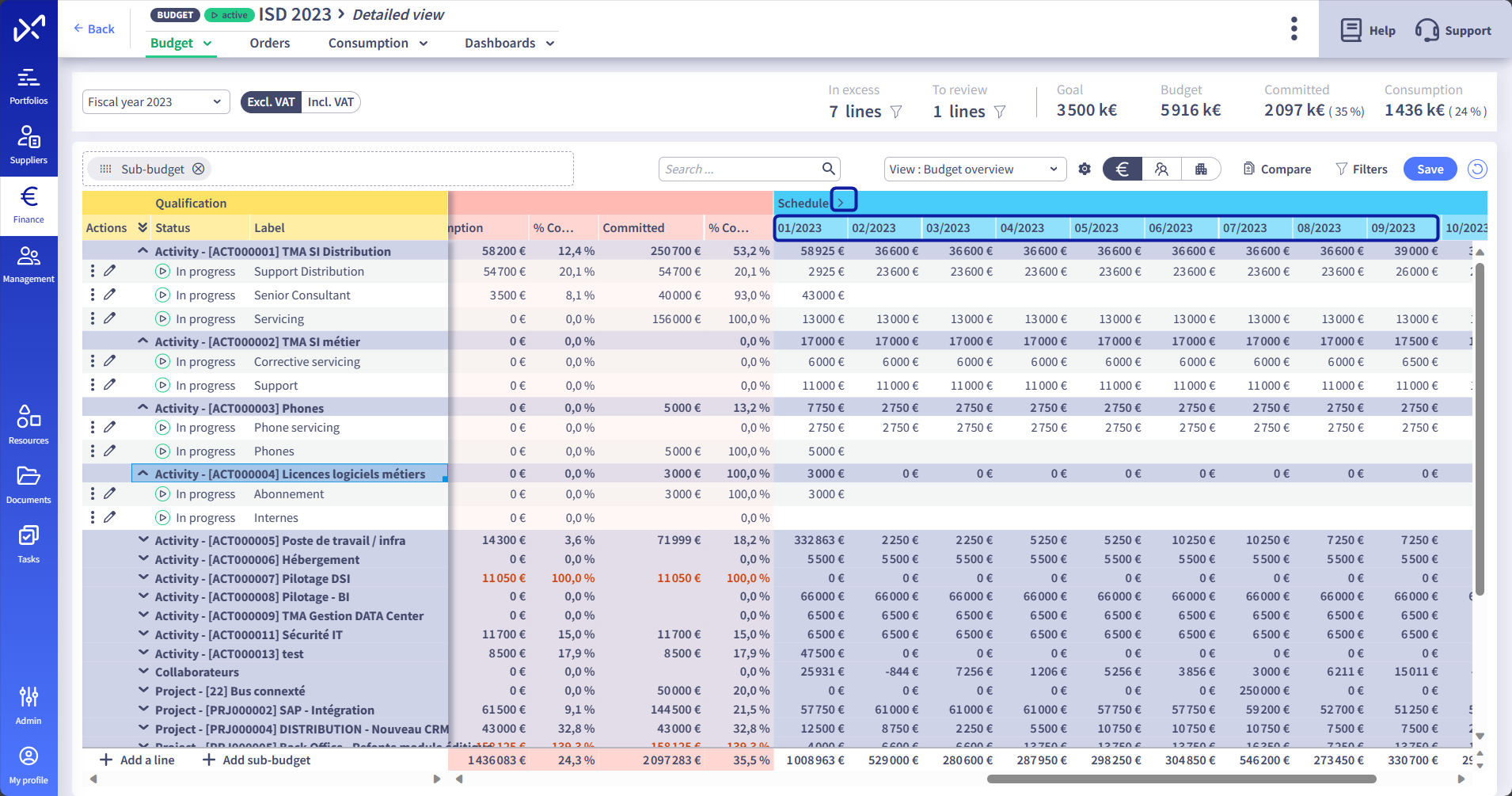1512x796 pixels.
Task: Edit the Phone servicing line with pencil
Action: point(110,427)
